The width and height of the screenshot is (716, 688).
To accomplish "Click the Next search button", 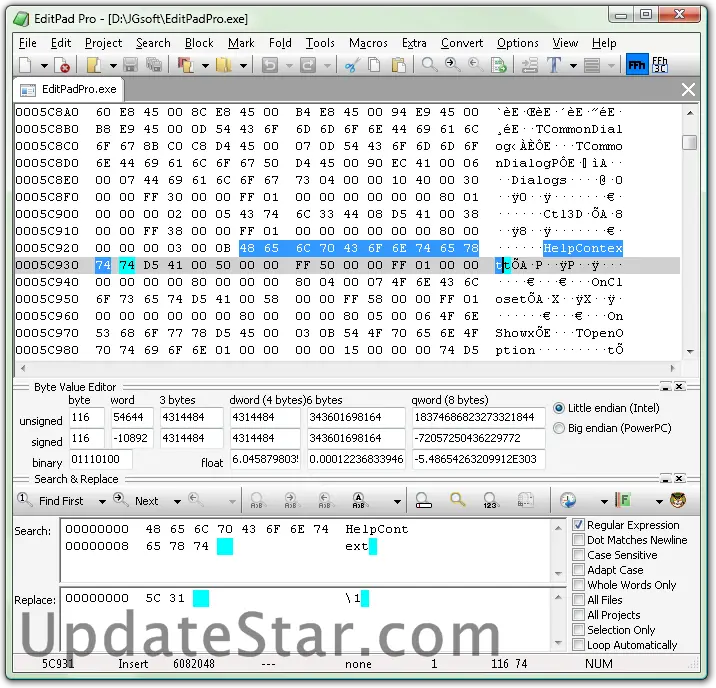I will [138, 500].
